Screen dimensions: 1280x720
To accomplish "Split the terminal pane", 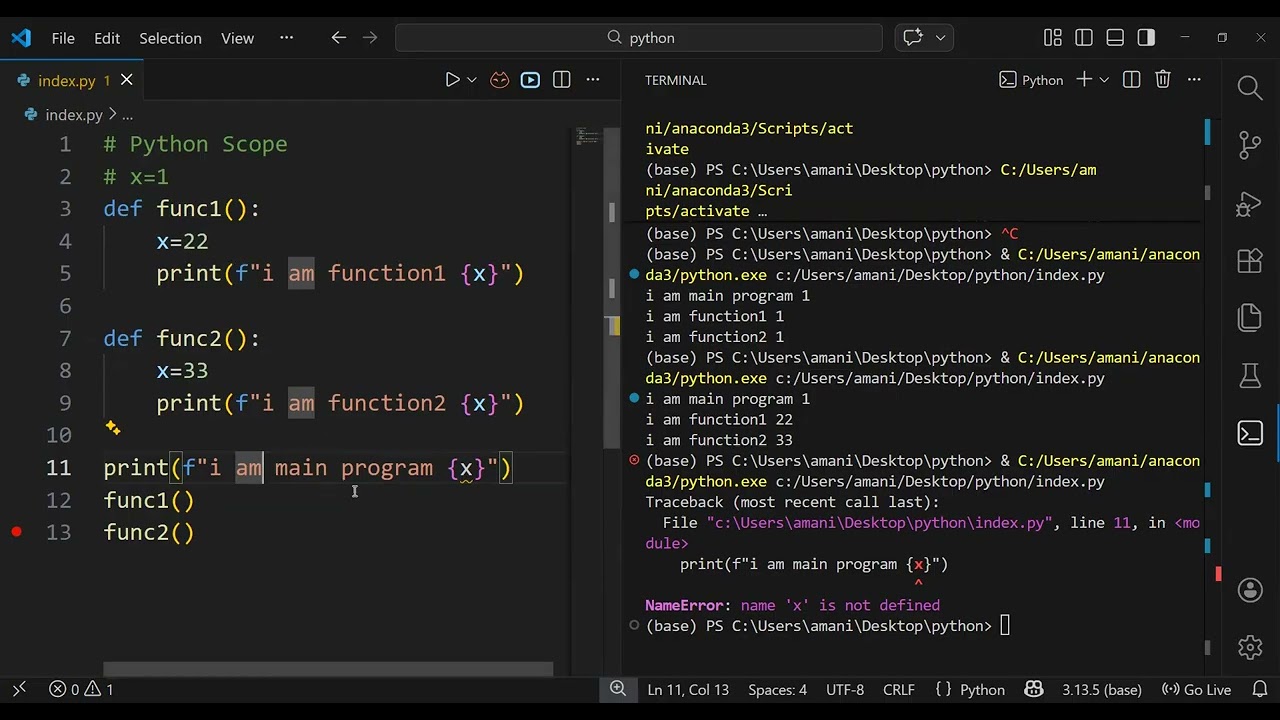I will coord(1131,80).
